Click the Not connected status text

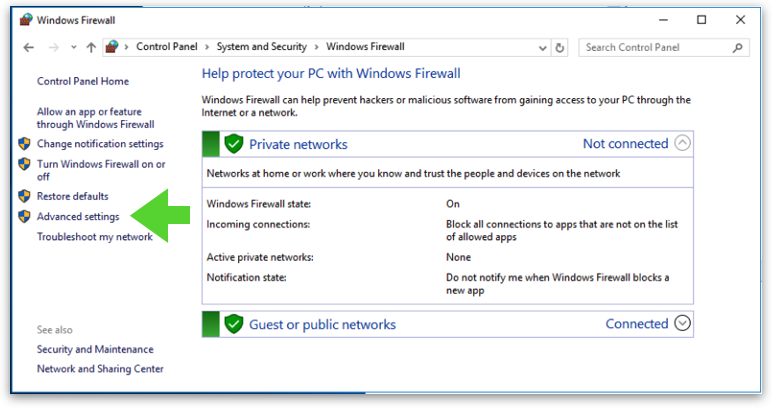[x=625, y=144]
